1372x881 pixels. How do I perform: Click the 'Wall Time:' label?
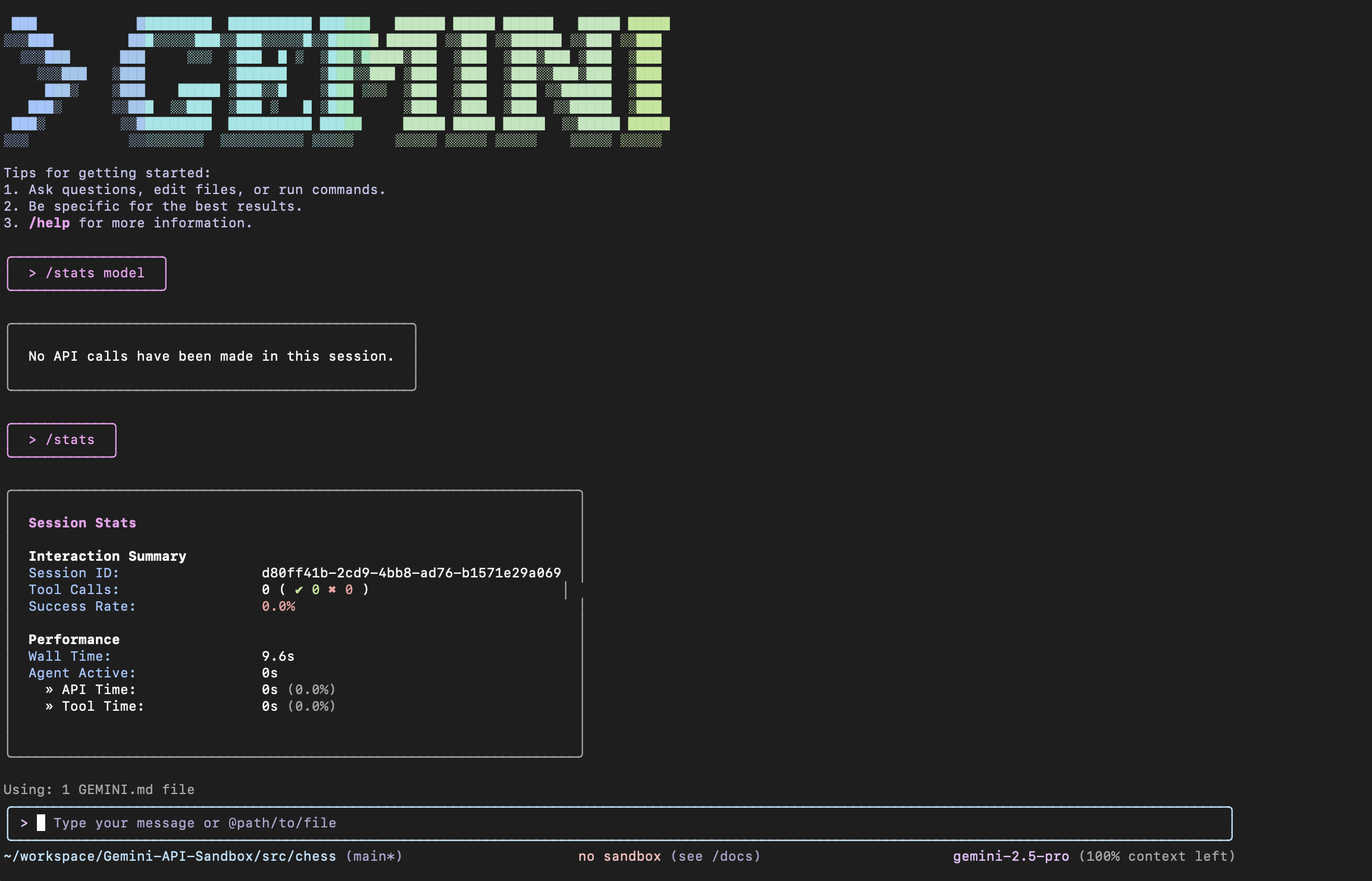click(70, 656)
